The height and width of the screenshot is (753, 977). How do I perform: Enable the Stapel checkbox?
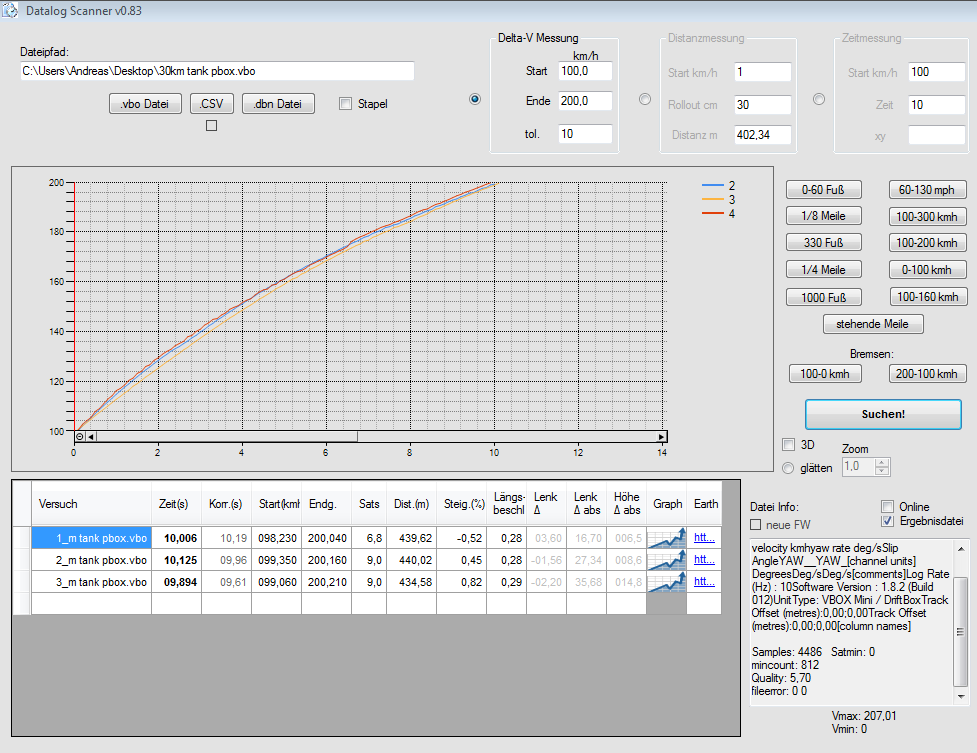pos(346,104)
